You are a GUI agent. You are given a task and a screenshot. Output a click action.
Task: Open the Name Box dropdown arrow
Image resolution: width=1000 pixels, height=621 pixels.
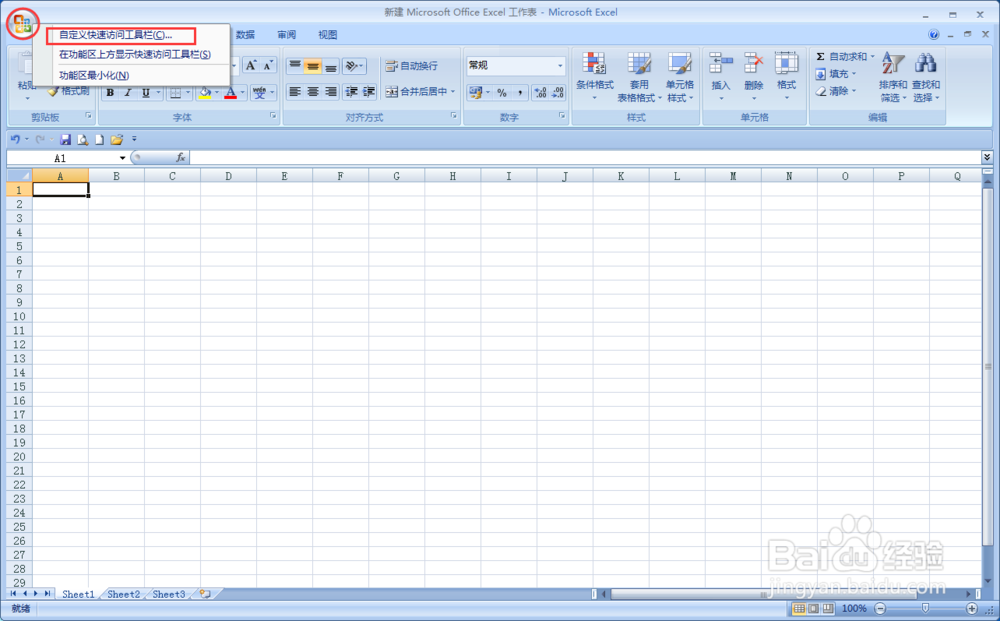122,158
